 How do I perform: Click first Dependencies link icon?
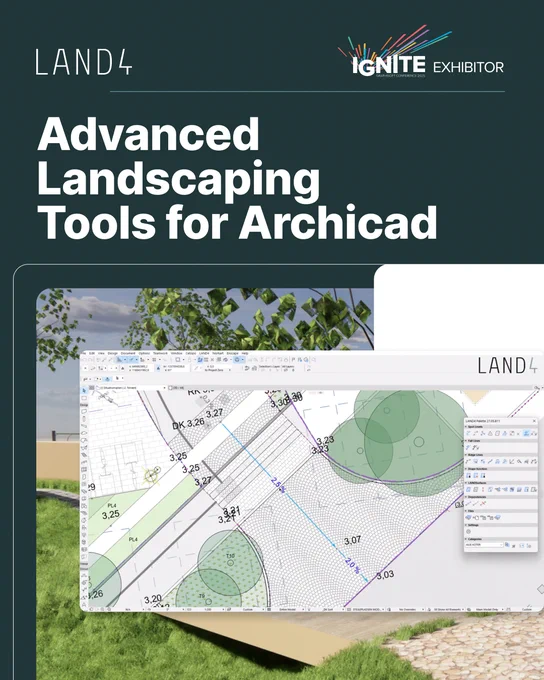[468, 503]
